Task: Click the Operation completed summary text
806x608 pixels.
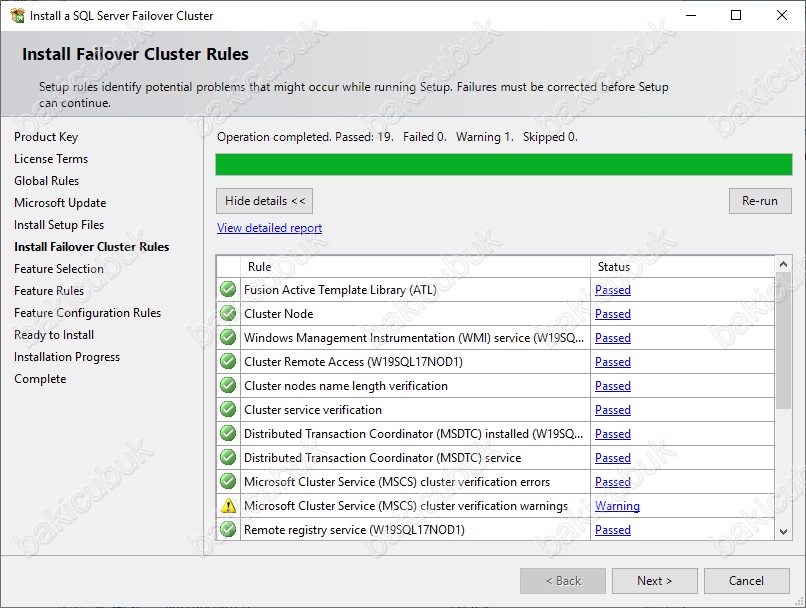Action: (397, 137)
